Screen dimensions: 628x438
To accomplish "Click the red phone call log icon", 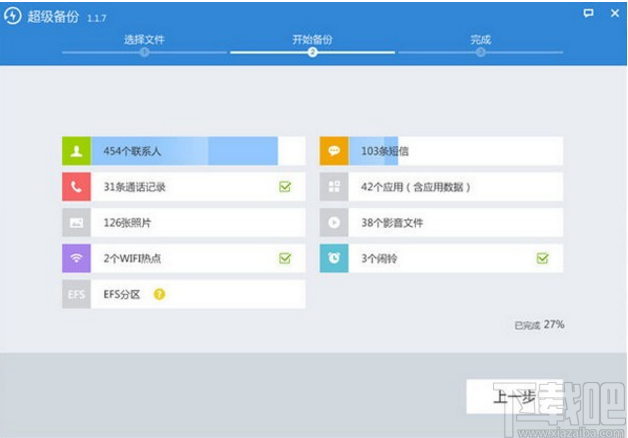I will click(76, 187).
